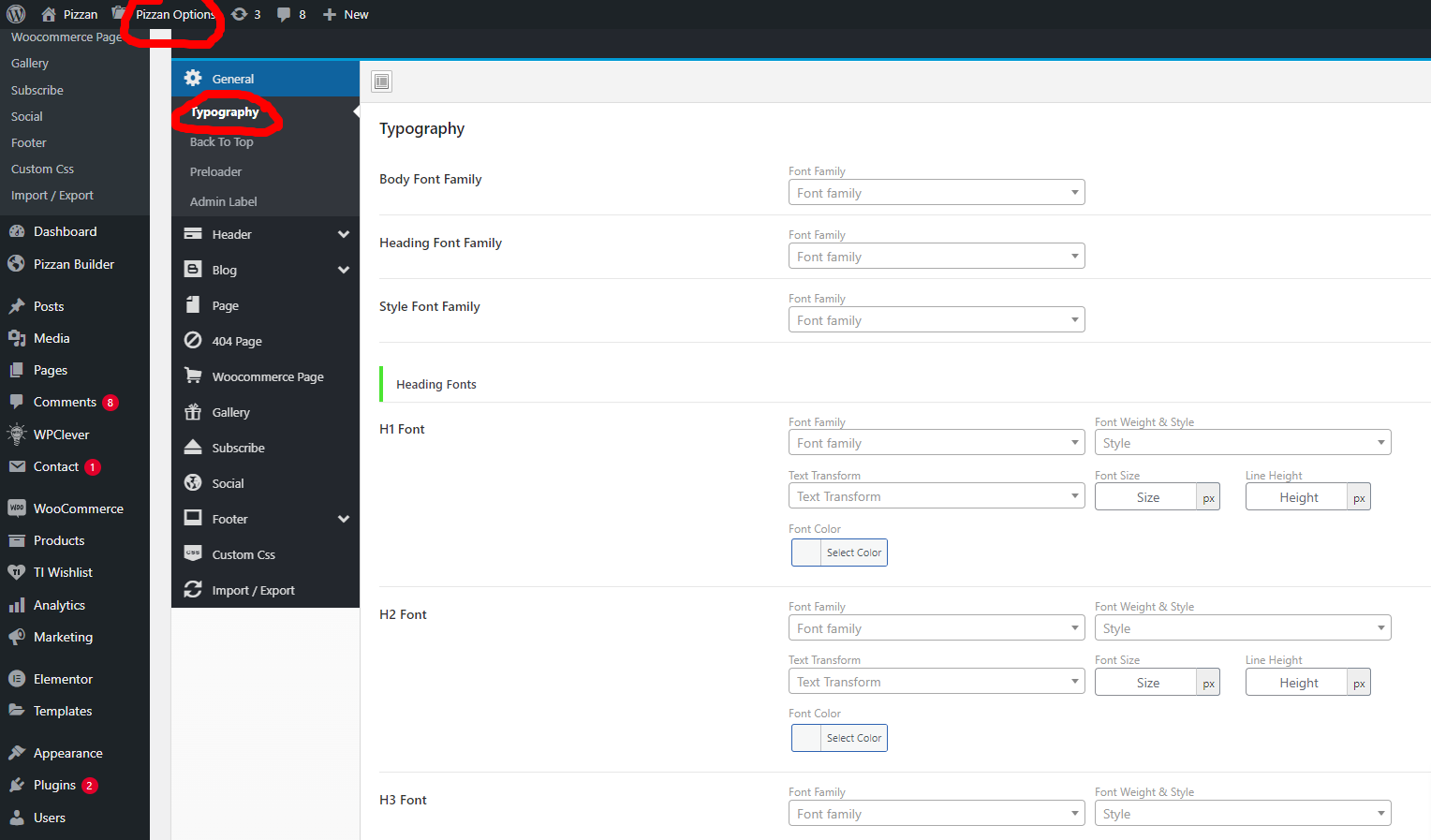The width and height of the screenshot is (1431, 840).
Task: Click the Import / Export refresh icon
Action: coord(193,589)
